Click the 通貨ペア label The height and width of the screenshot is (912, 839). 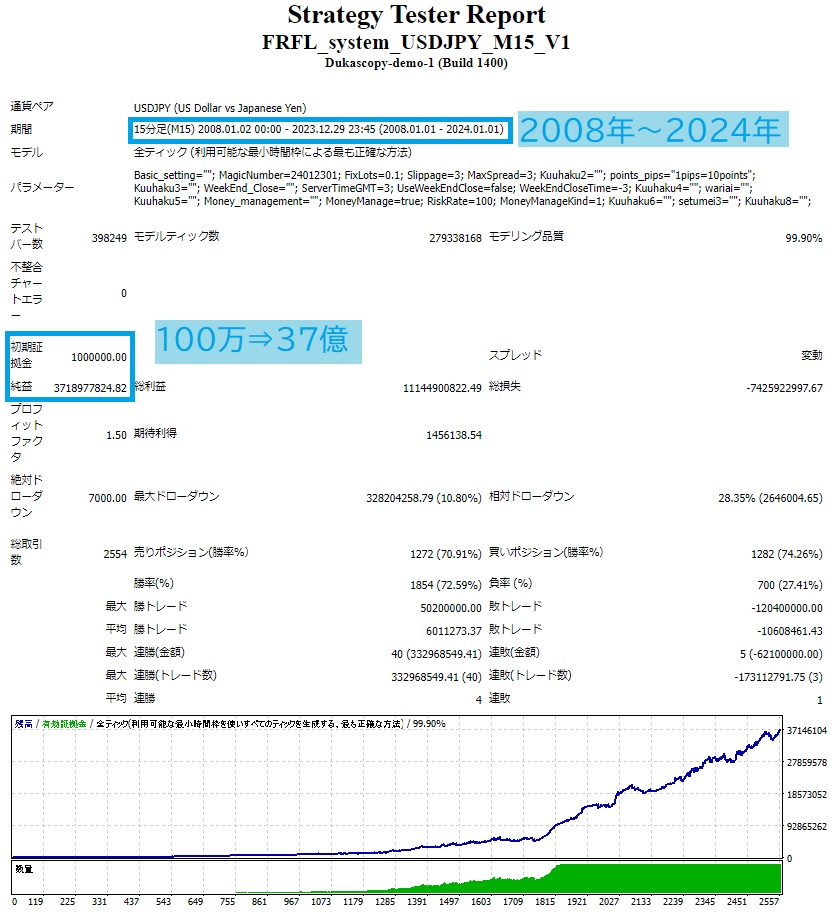(32, 106)
